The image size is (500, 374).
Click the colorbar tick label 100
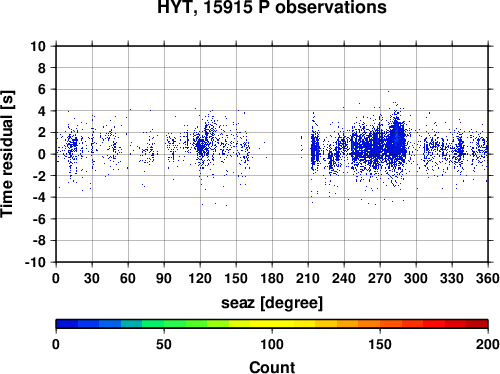pyautogui.click(x=272, y=344)
